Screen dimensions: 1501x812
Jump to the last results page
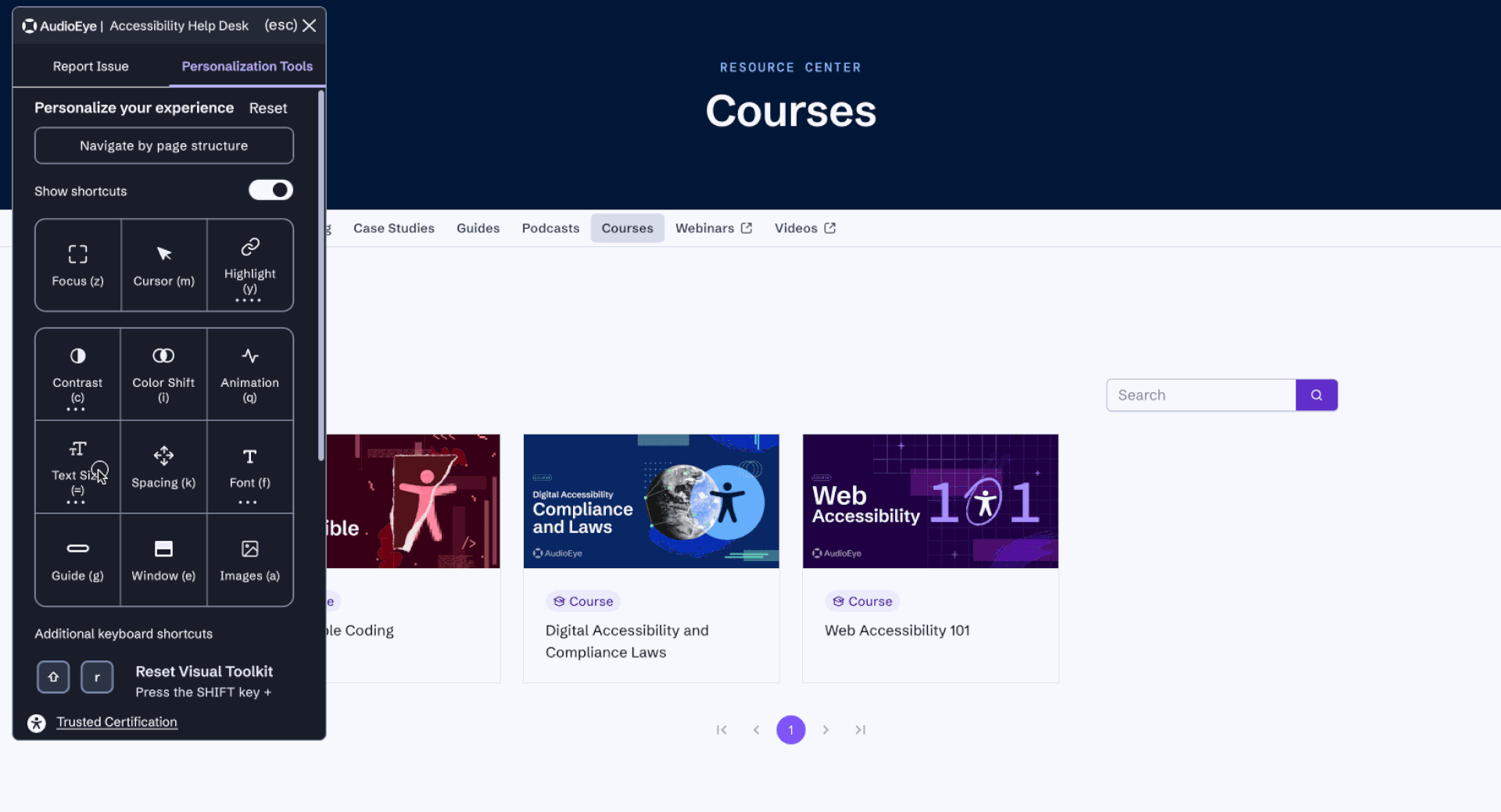click(860, 730)
